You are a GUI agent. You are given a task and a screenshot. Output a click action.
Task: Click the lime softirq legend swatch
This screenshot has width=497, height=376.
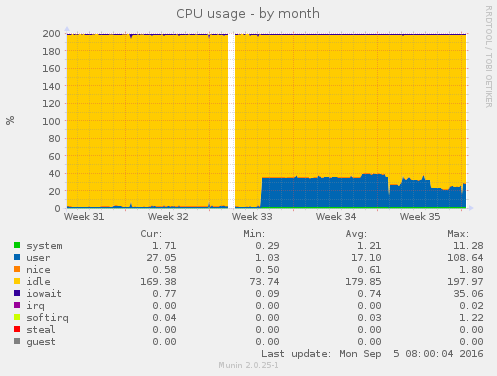pos(17,317)
